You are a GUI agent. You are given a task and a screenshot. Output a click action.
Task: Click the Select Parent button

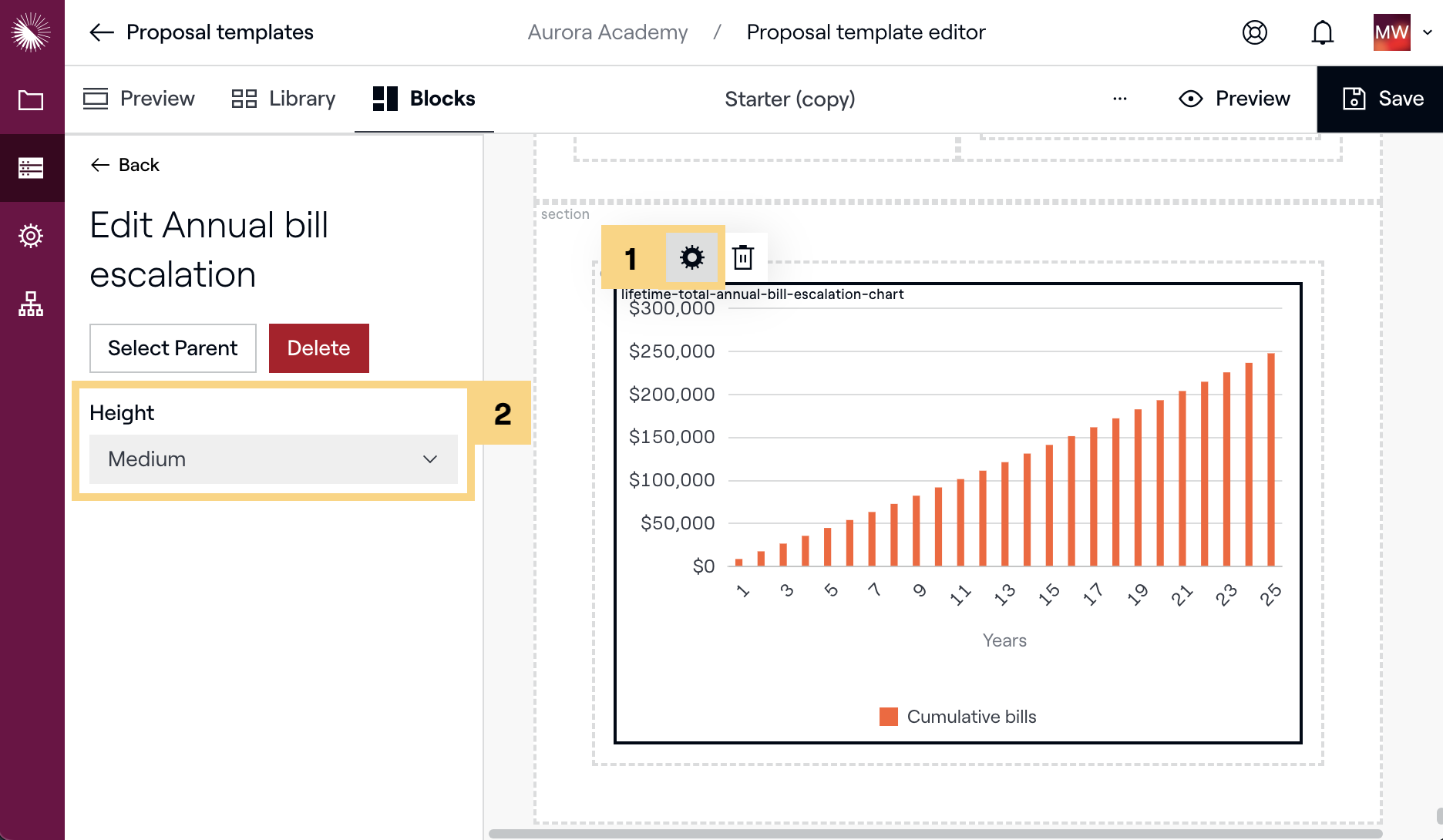(x=173, y=348)
